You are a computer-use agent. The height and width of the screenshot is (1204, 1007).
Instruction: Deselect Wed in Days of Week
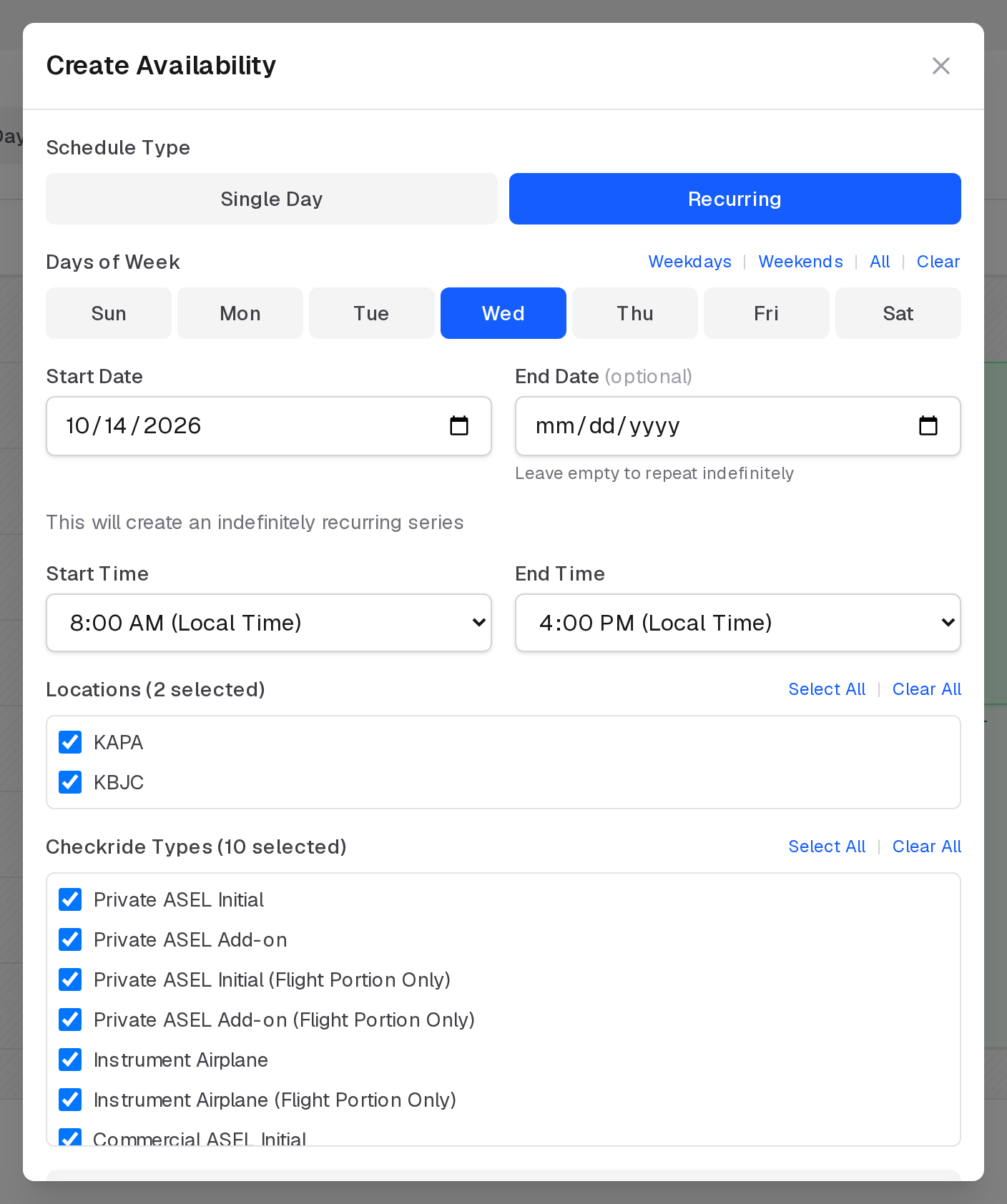[503, 313]
